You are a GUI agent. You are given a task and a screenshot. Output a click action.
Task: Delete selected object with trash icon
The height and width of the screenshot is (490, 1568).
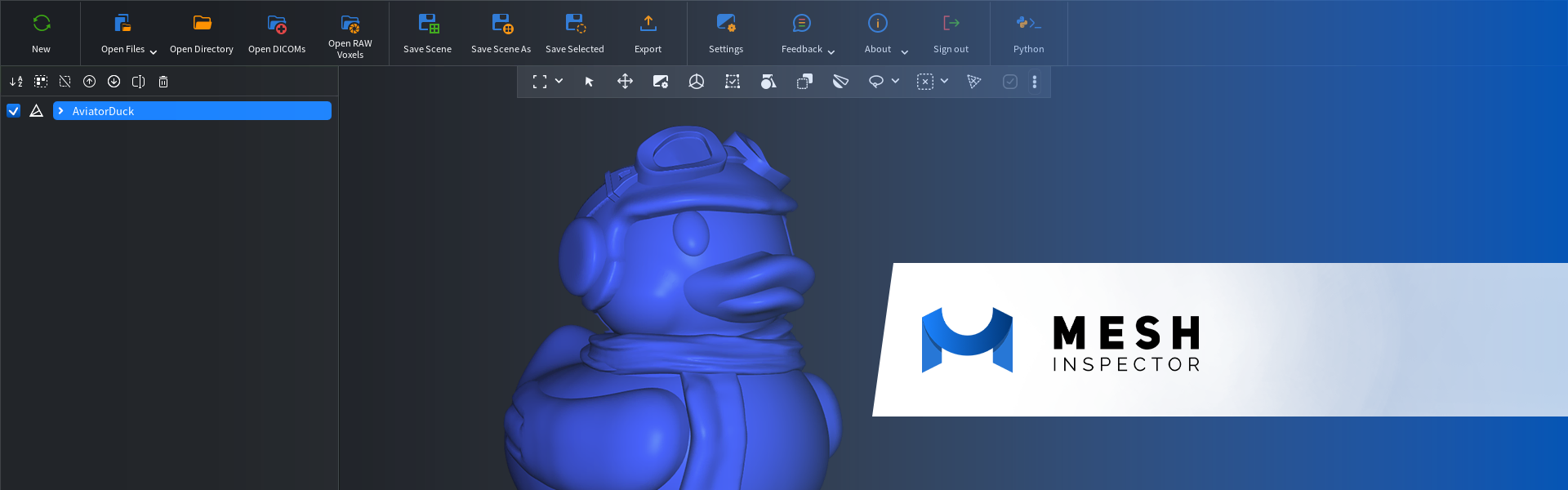pyautogui.click(x=163, y=82)
